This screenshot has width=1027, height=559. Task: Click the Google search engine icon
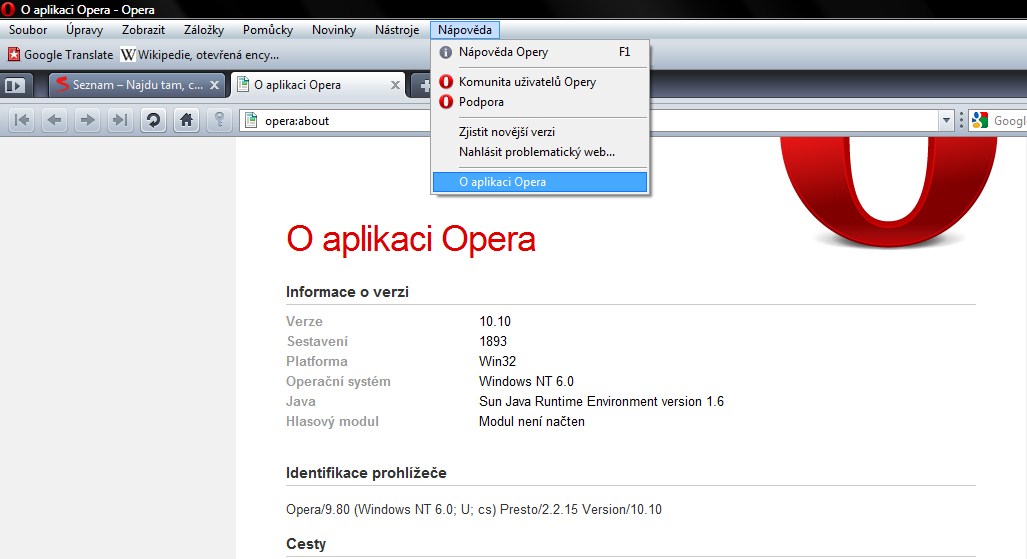pyautogui.click(x=979, y=120)
